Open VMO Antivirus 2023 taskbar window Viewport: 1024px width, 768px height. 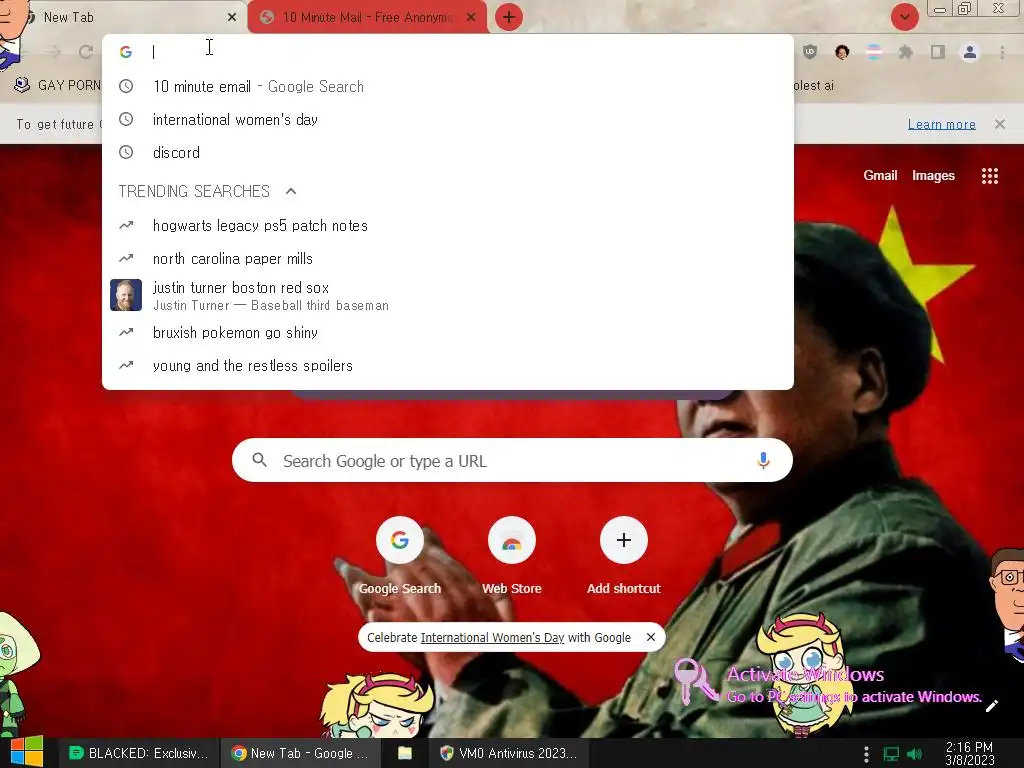(509, 753)
